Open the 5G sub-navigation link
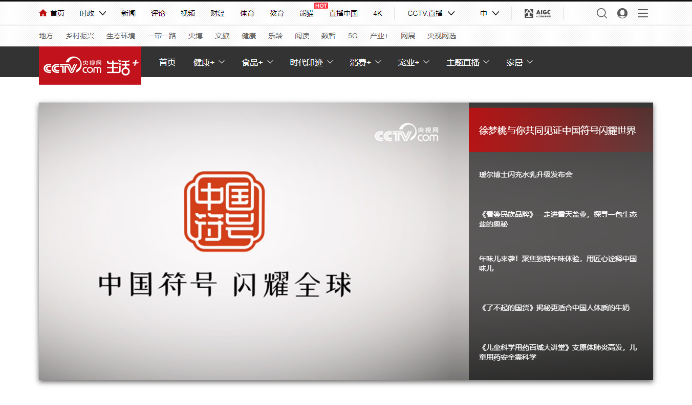This screenshot has width=692, height=405. 353,36
